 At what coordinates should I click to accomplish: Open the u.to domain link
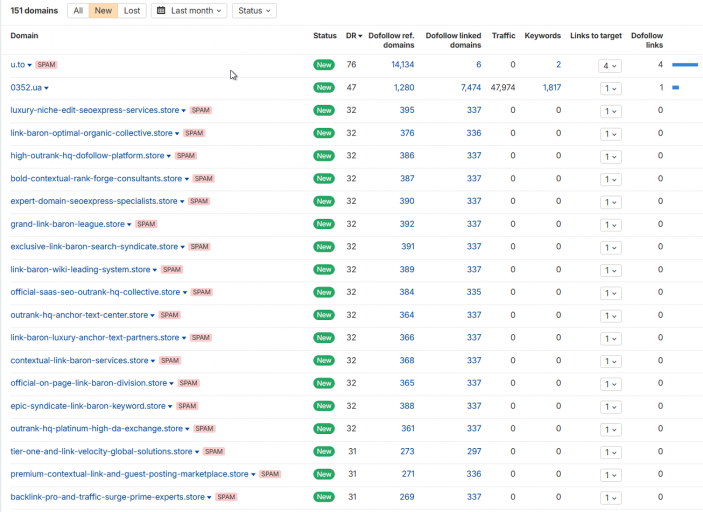click(17, 65)
